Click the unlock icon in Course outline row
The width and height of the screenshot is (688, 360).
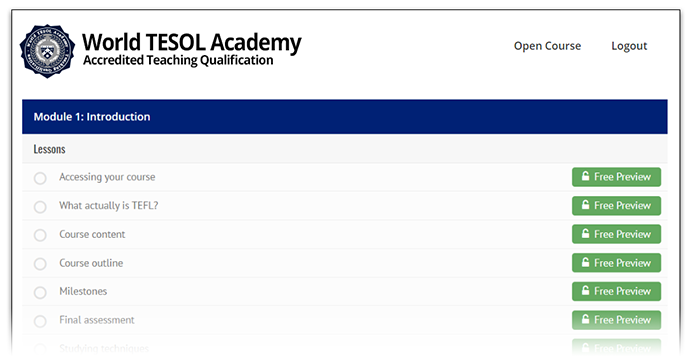[585, 262]
